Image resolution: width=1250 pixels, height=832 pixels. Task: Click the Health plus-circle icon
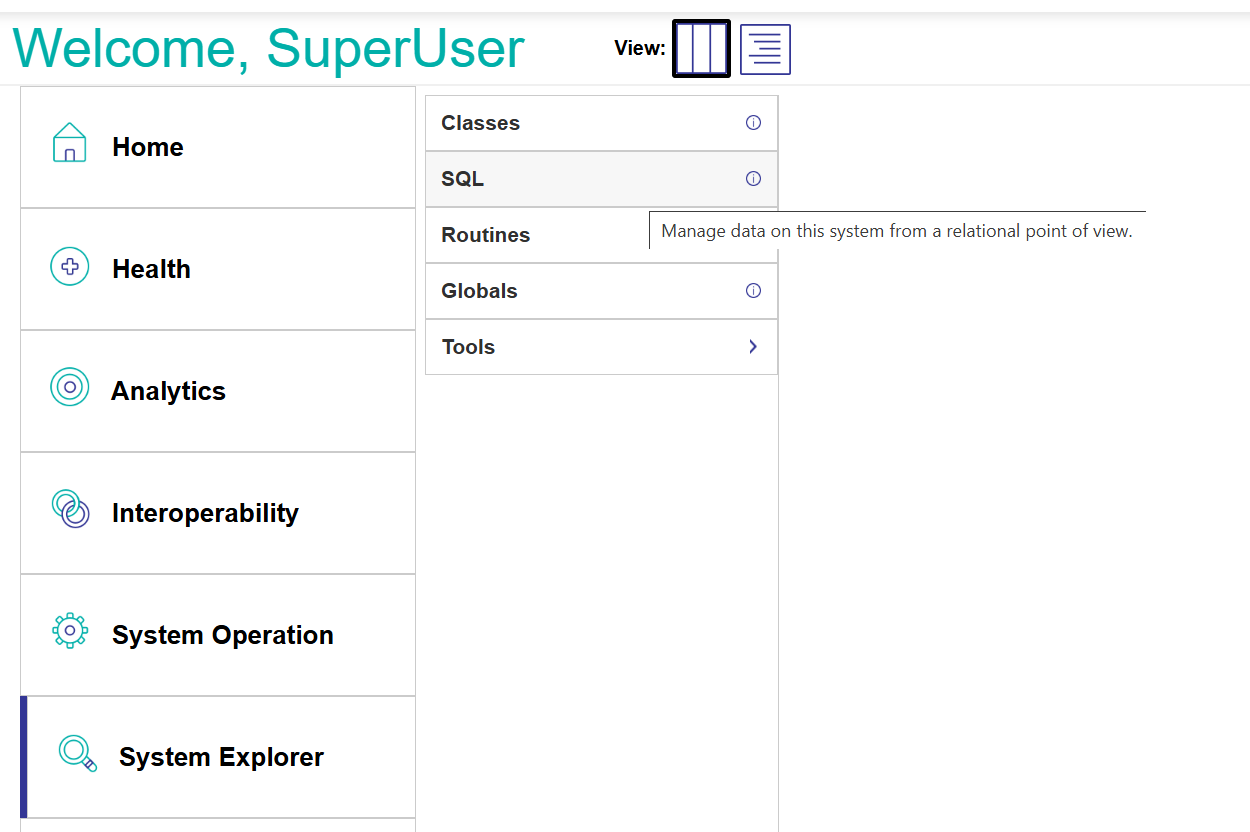pyautogui.click(x=69, y=266)
